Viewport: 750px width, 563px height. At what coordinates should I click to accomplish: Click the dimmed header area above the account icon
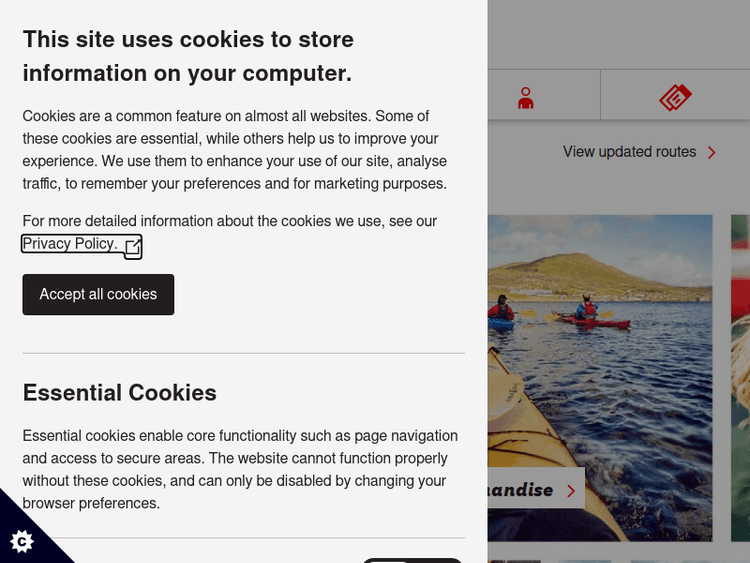(618, 34)
